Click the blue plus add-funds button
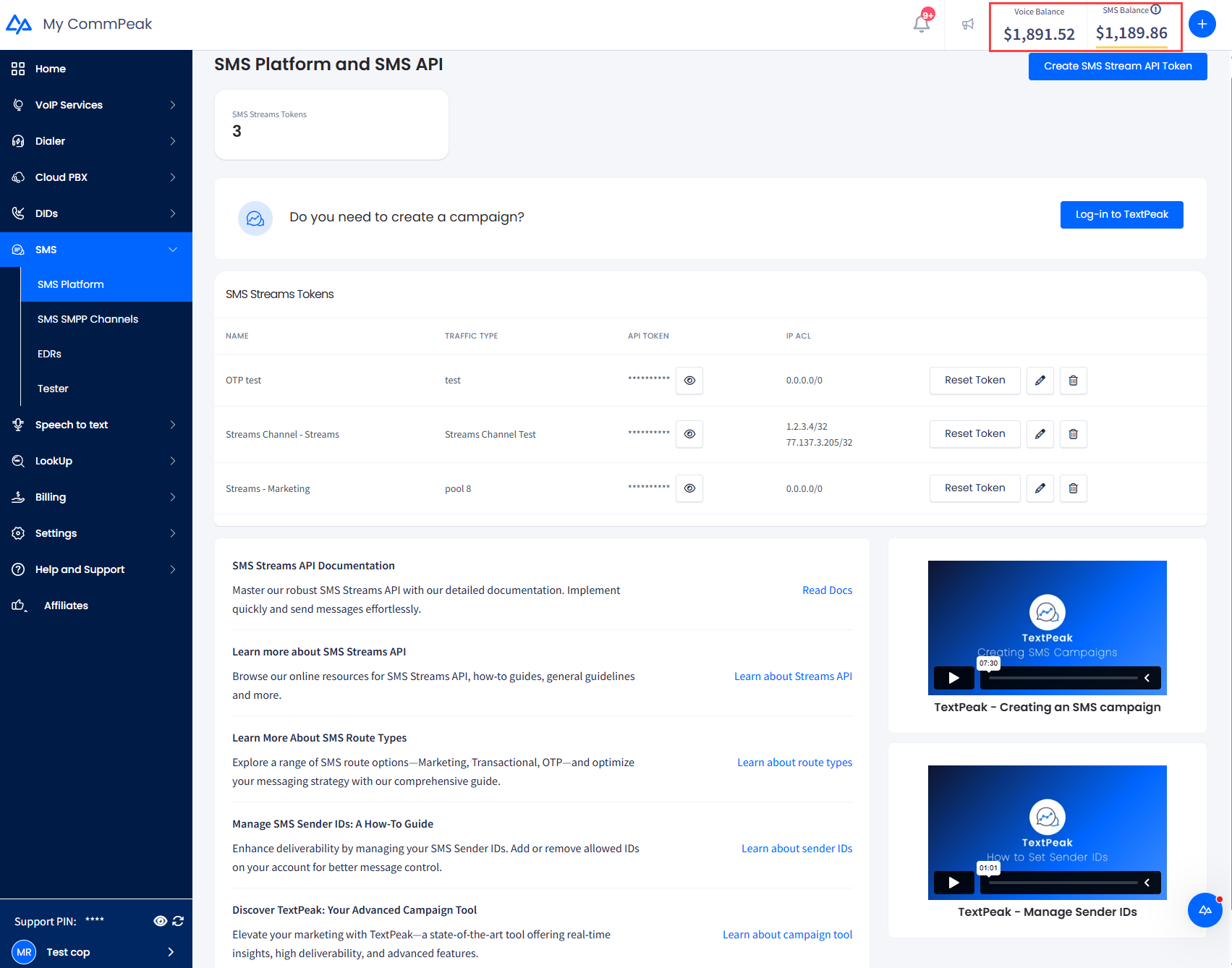The width and height of the screenshot is (1232, 968). tap(1202, 24)
